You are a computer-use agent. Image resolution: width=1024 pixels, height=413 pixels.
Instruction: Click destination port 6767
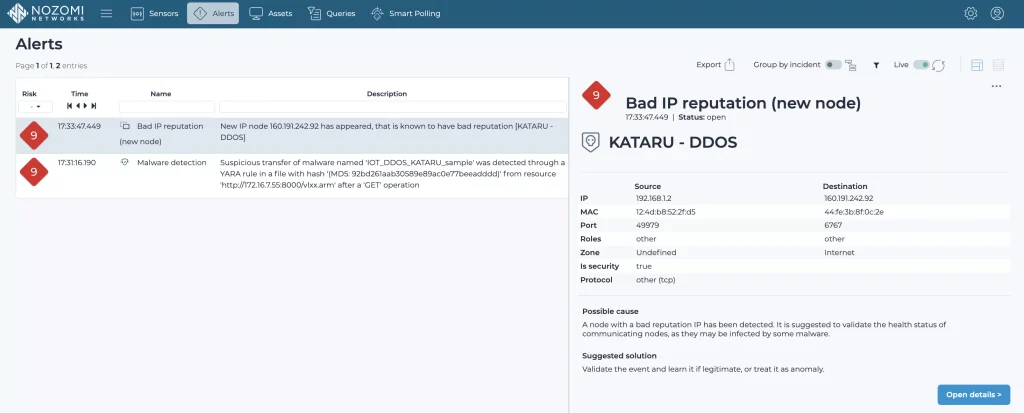[833, 225]
